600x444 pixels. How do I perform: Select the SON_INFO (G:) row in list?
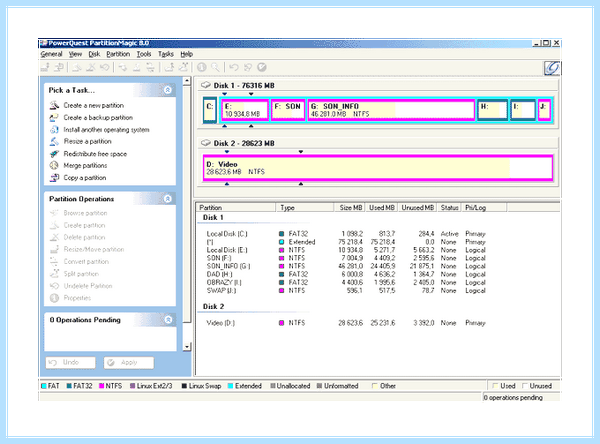[x=346, y=266]
